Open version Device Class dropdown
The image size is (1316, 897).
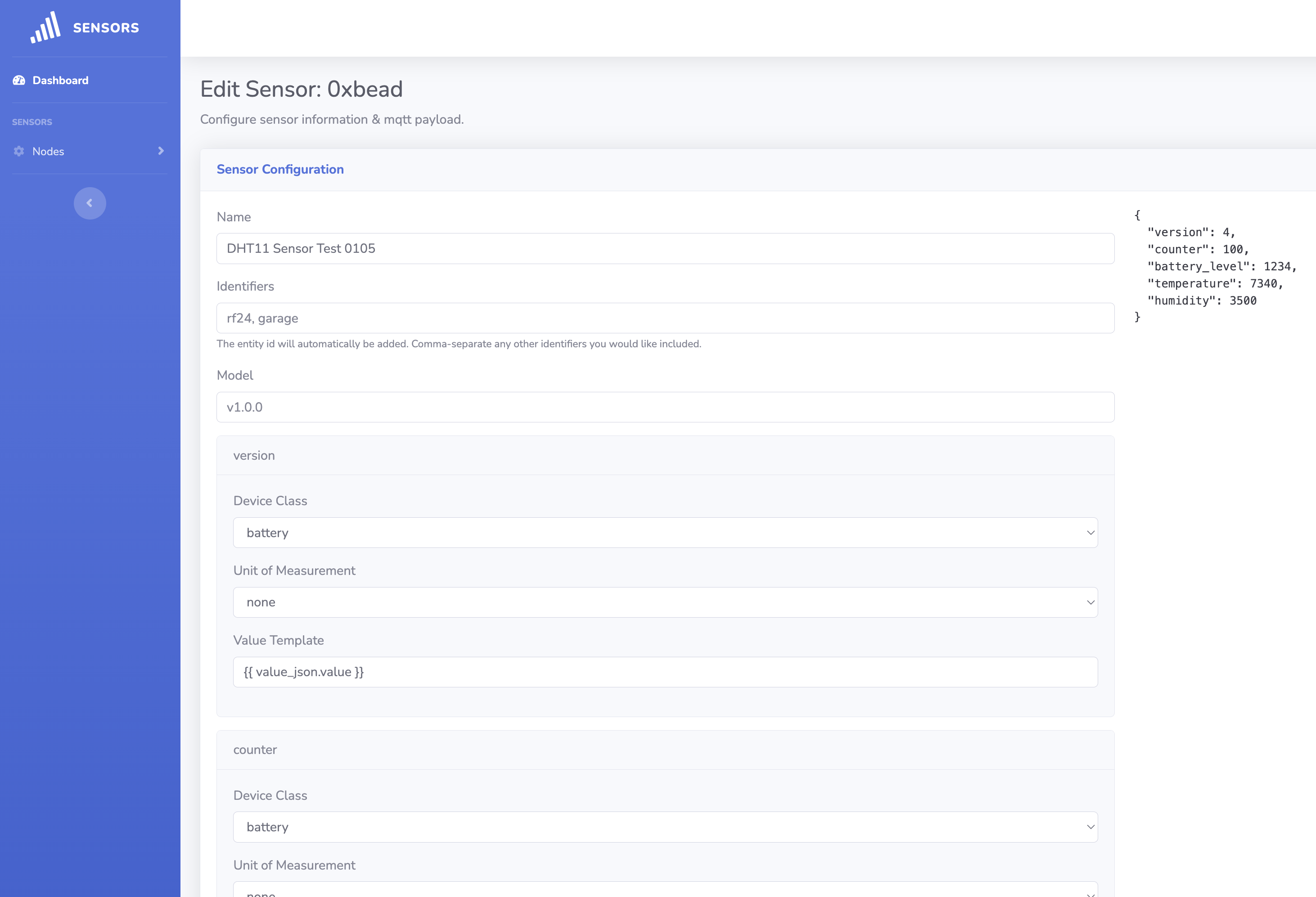(665, 533)
